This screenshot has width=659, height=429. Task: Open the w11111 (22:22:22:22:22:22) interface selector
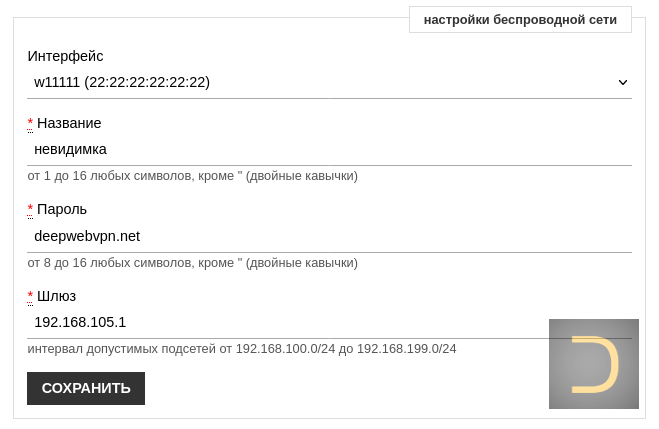(330, 82)
